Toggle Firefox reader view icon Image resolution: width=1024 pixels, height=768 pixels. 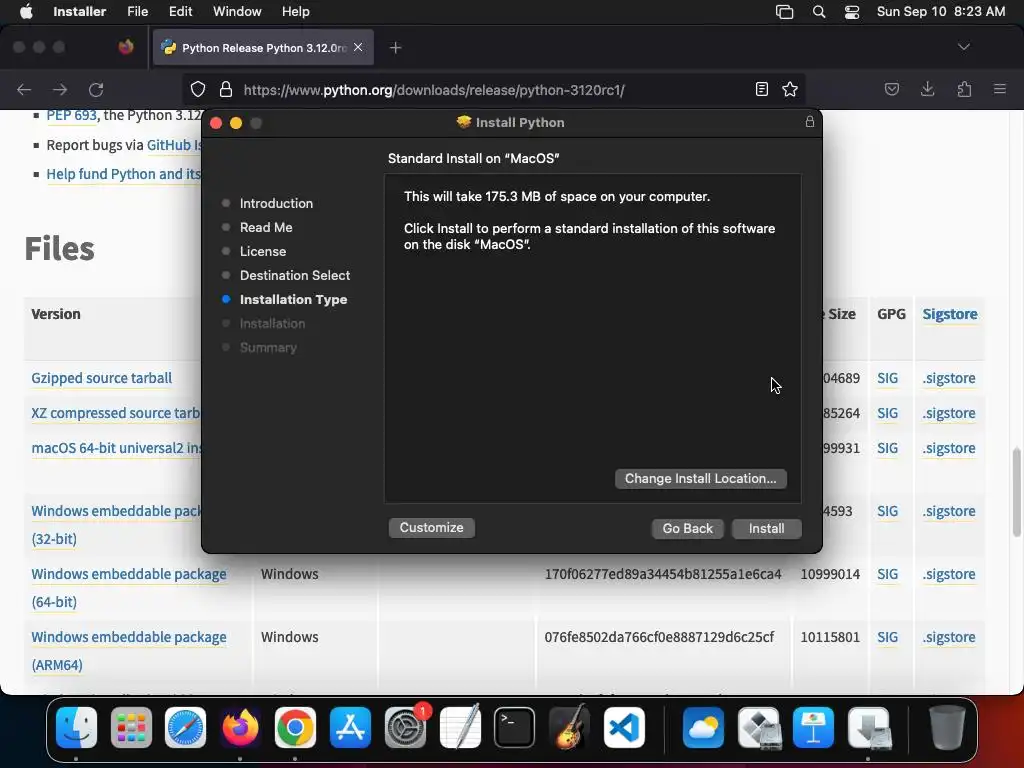[761, 89]
